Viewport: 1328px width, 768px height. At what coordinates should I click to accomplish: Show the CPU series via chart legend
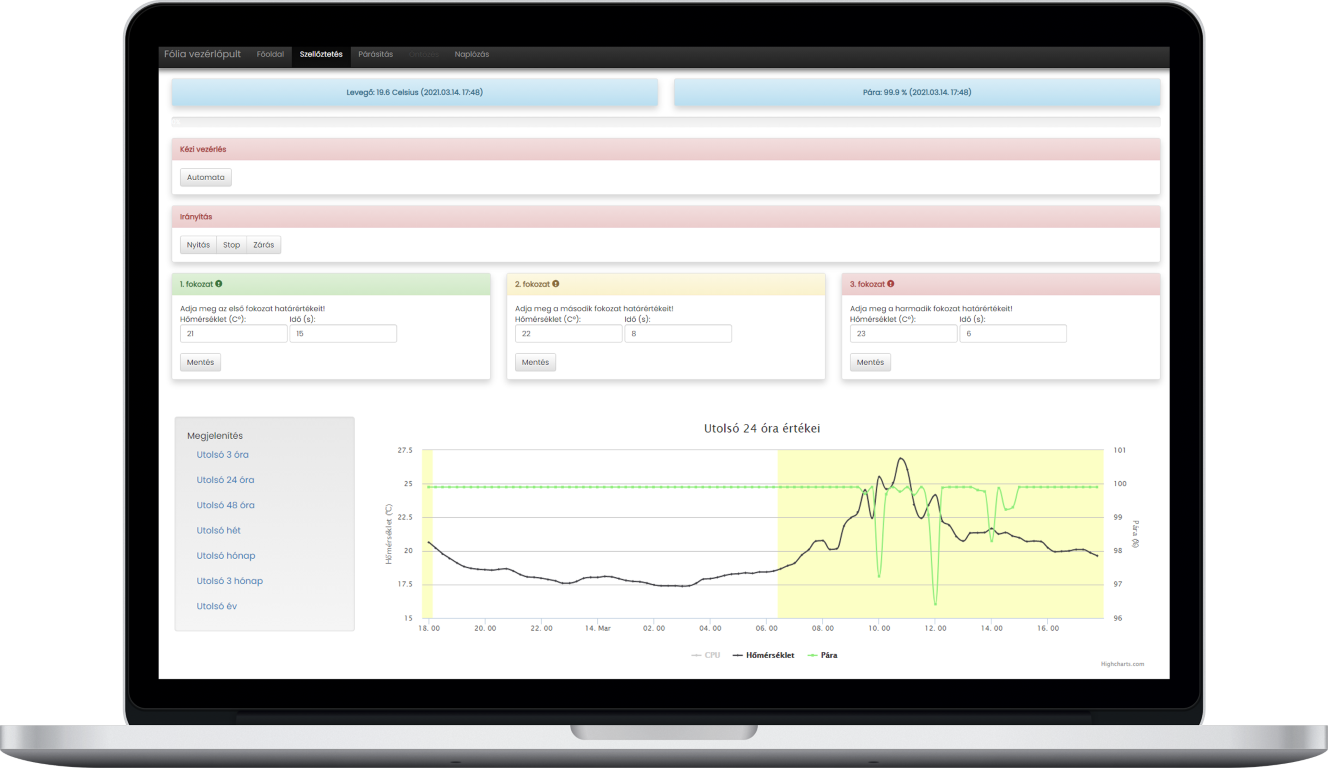(x=706, y=655)
